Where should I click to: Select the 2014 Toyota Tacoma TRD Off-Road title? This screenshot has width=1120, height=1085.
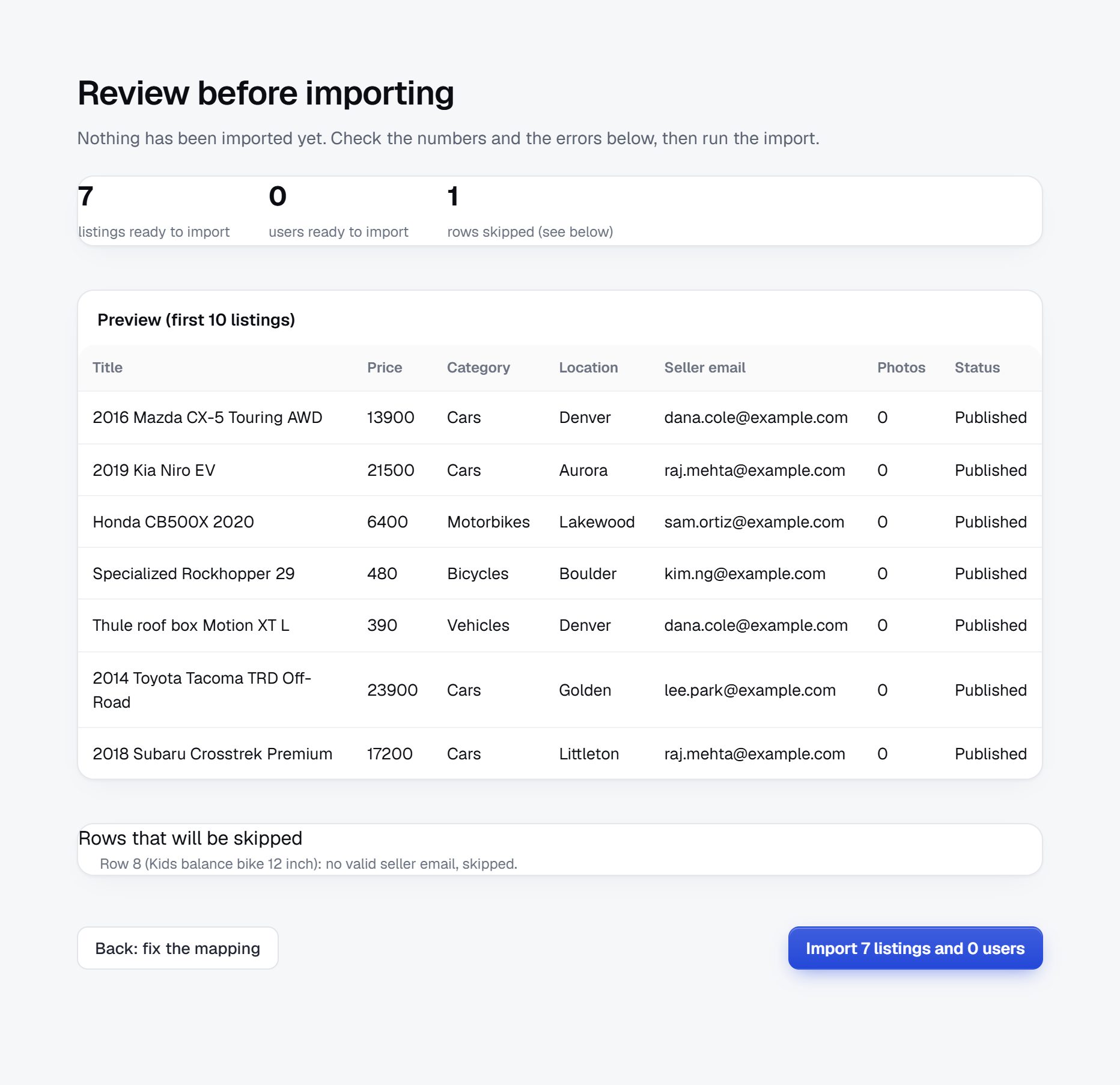tap(202, 690)
